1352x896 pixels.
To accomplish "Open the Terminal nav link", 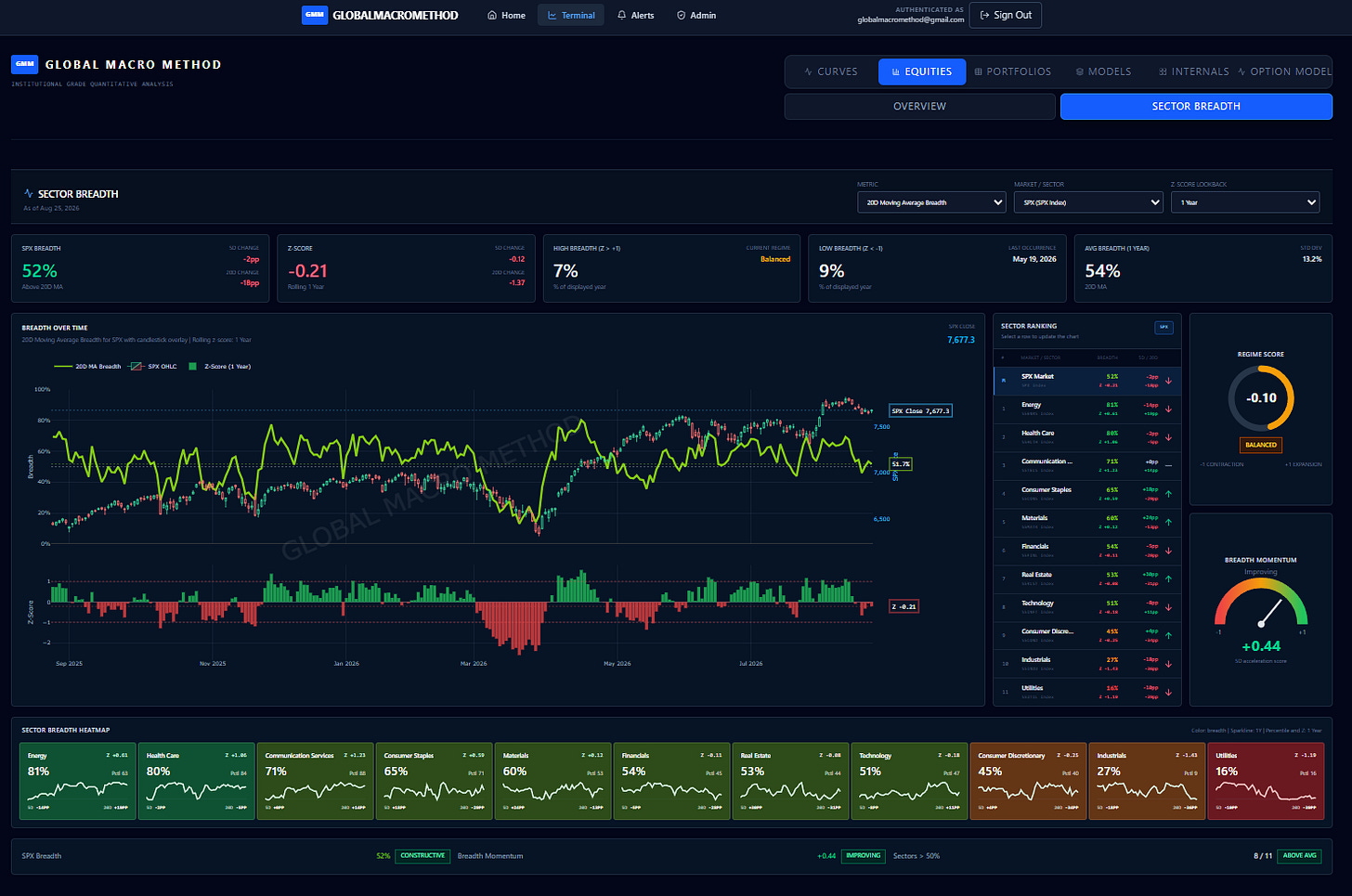I will tap(571, 15).
